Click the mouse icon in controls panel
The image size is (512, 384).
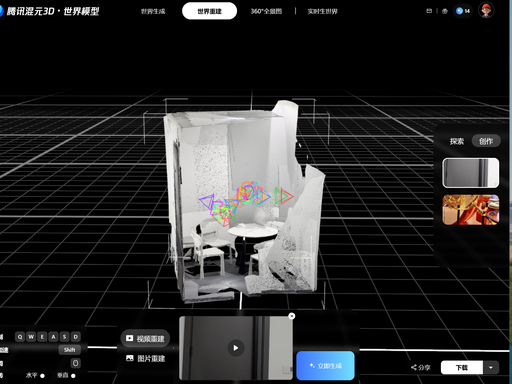click(x=76, y=363)
